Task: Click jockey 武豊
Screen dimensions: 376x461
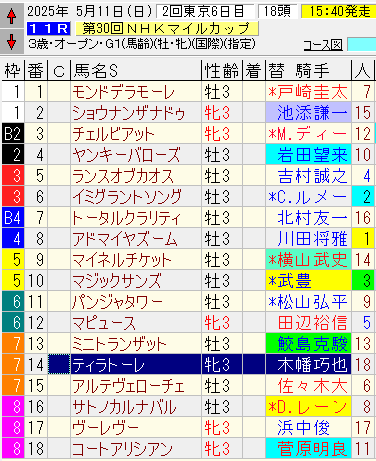Action: click(308, 281)
